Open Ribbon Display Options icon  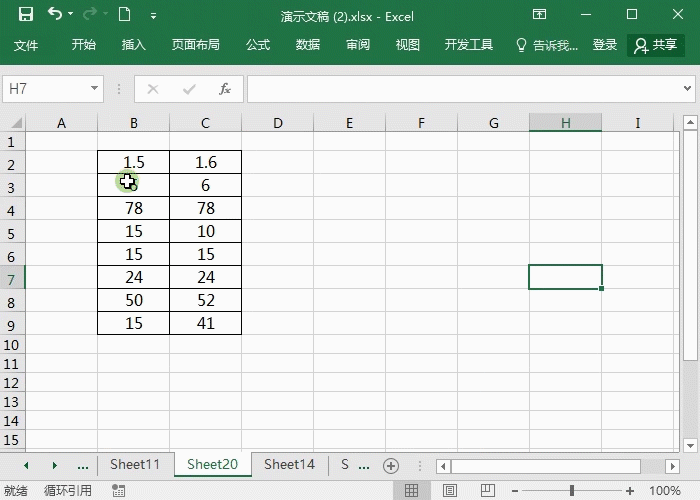(539, 14)
